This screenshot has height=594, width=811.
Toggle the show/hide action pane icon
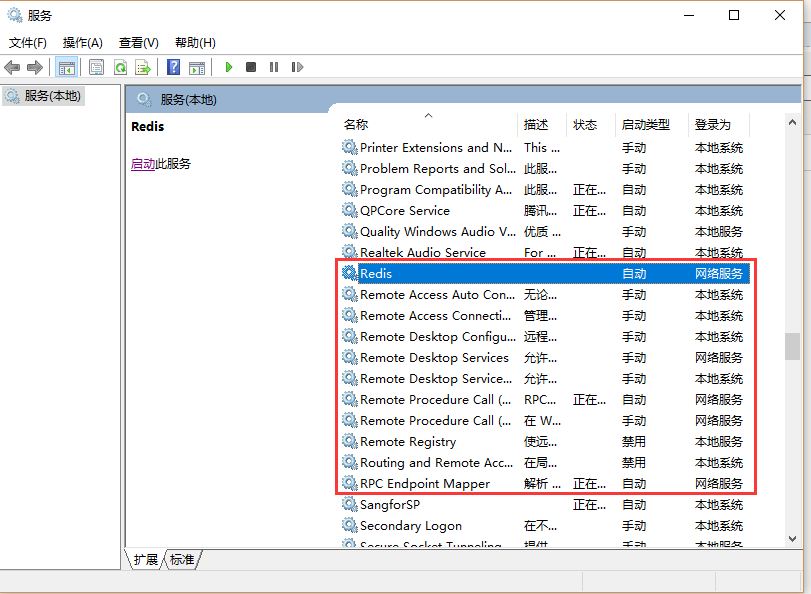pos(197,67)
